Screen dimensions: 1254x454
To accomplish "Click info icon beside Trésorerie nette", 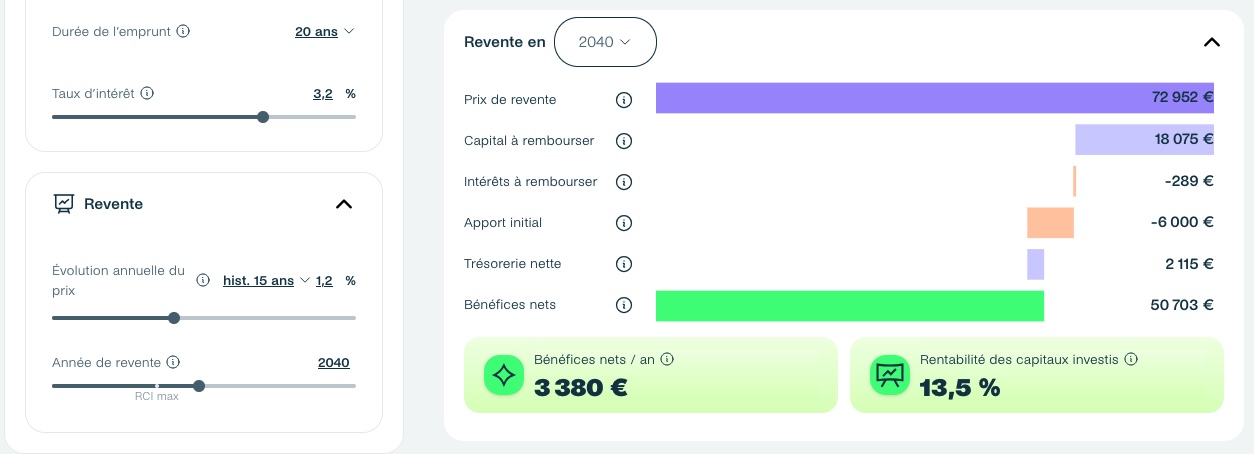I will 624,264.
